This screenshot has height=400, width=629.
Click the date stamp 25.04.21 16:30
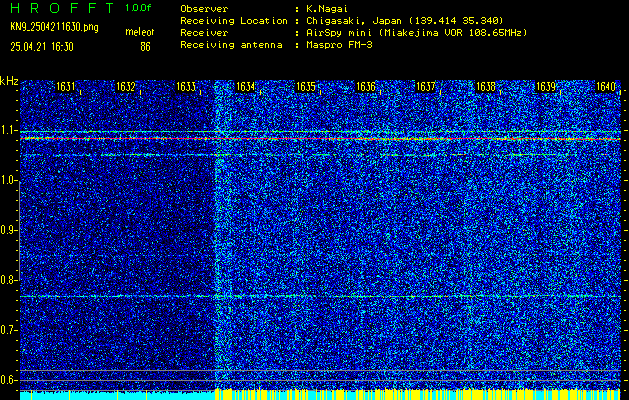(42, 47)
